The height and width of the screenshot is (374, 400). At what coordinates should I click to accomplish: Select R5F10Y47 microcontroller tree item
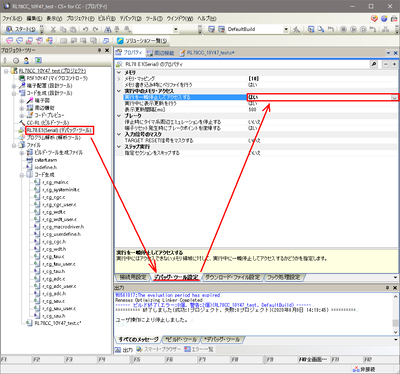57,78
